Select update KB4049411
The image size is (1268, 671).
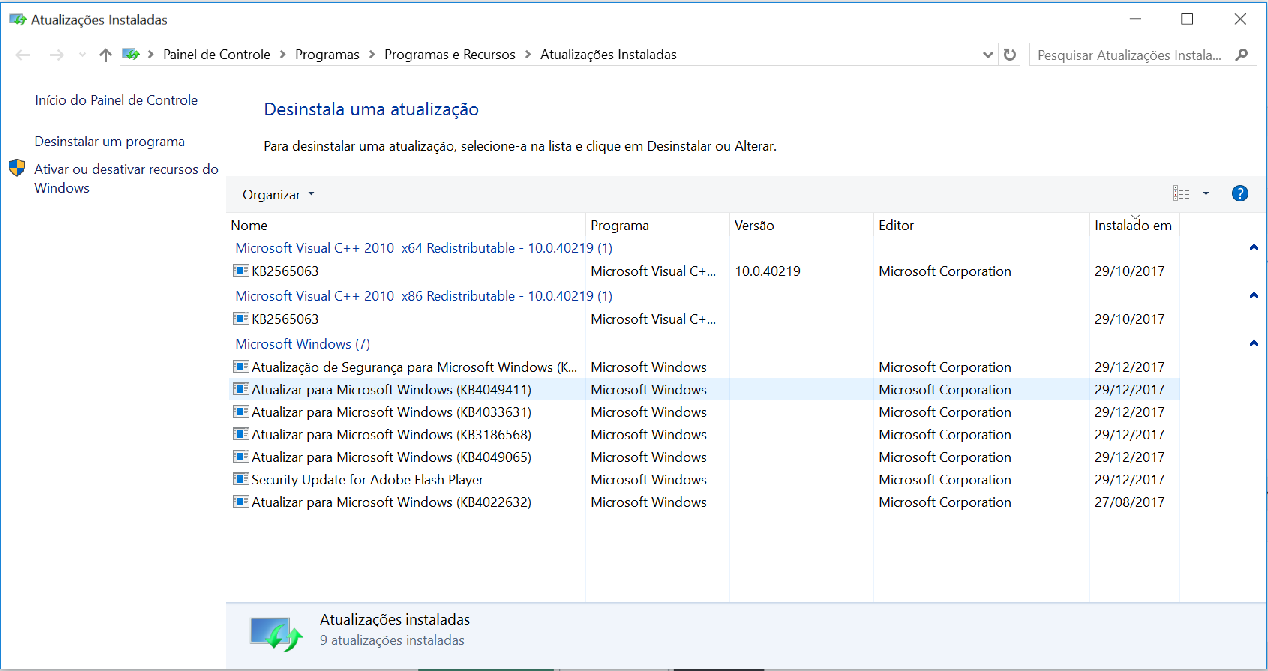(704, 390)
